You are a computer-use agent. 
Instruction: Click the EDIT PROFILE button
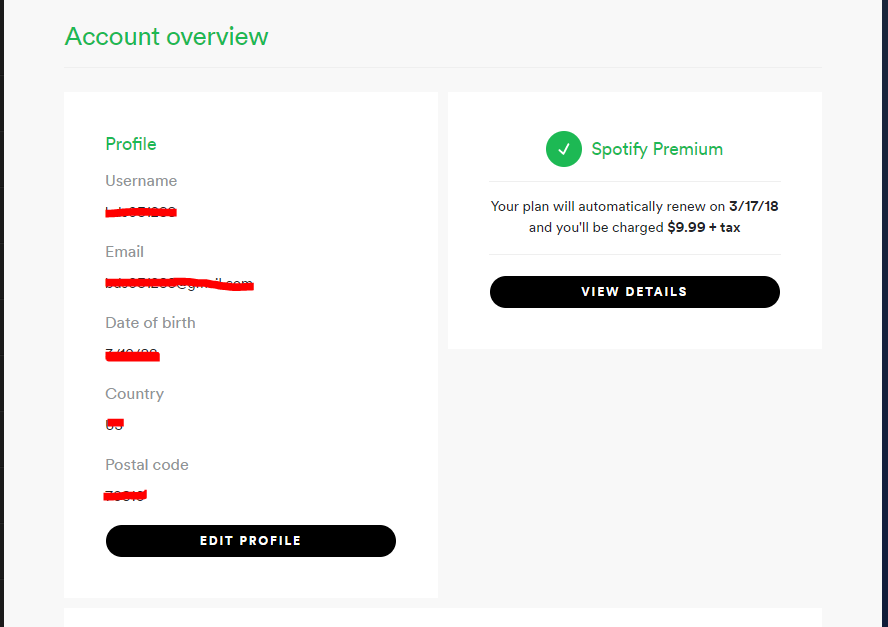250,540
